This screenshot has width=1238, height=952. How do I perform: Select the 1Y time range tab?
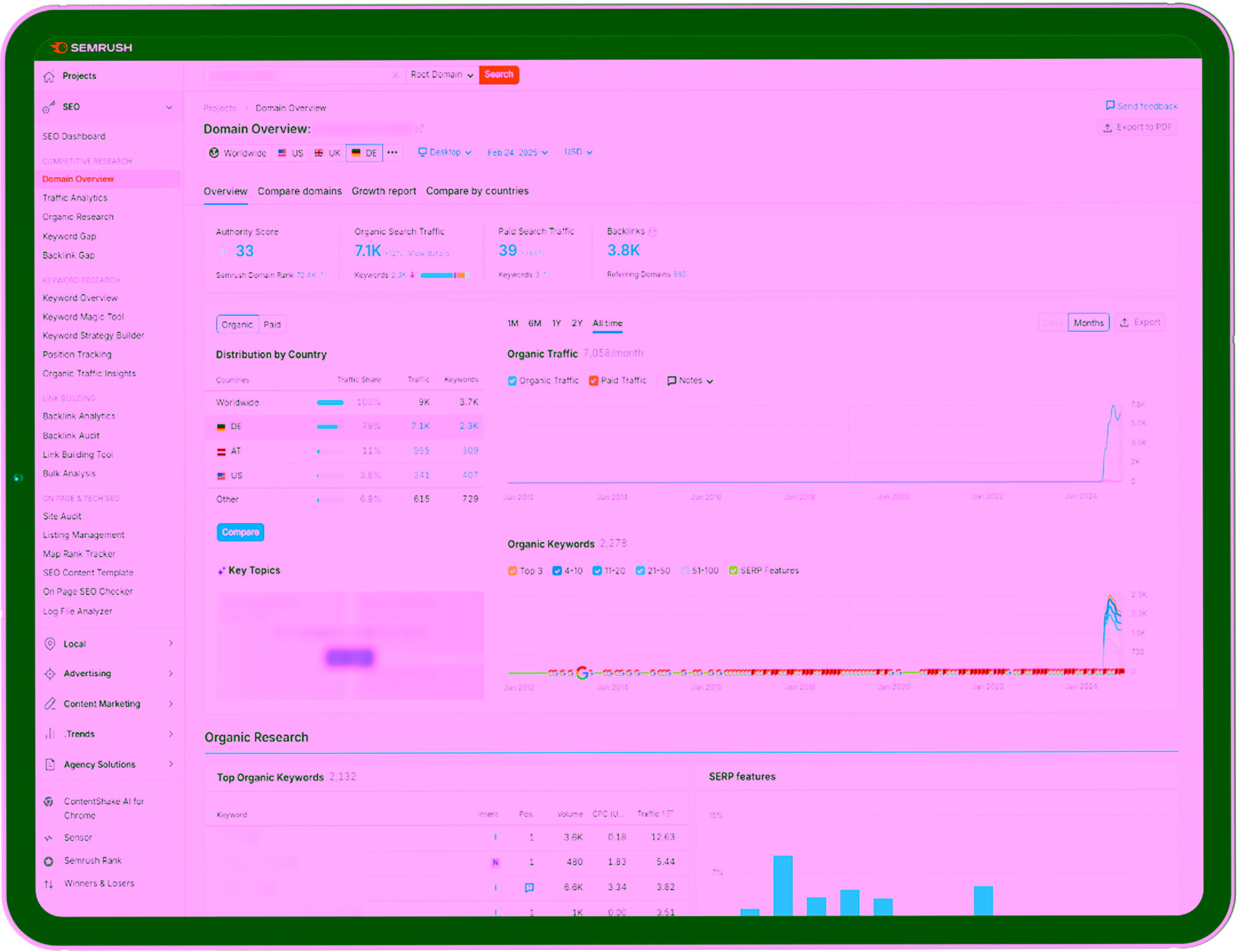click(556, 323)
